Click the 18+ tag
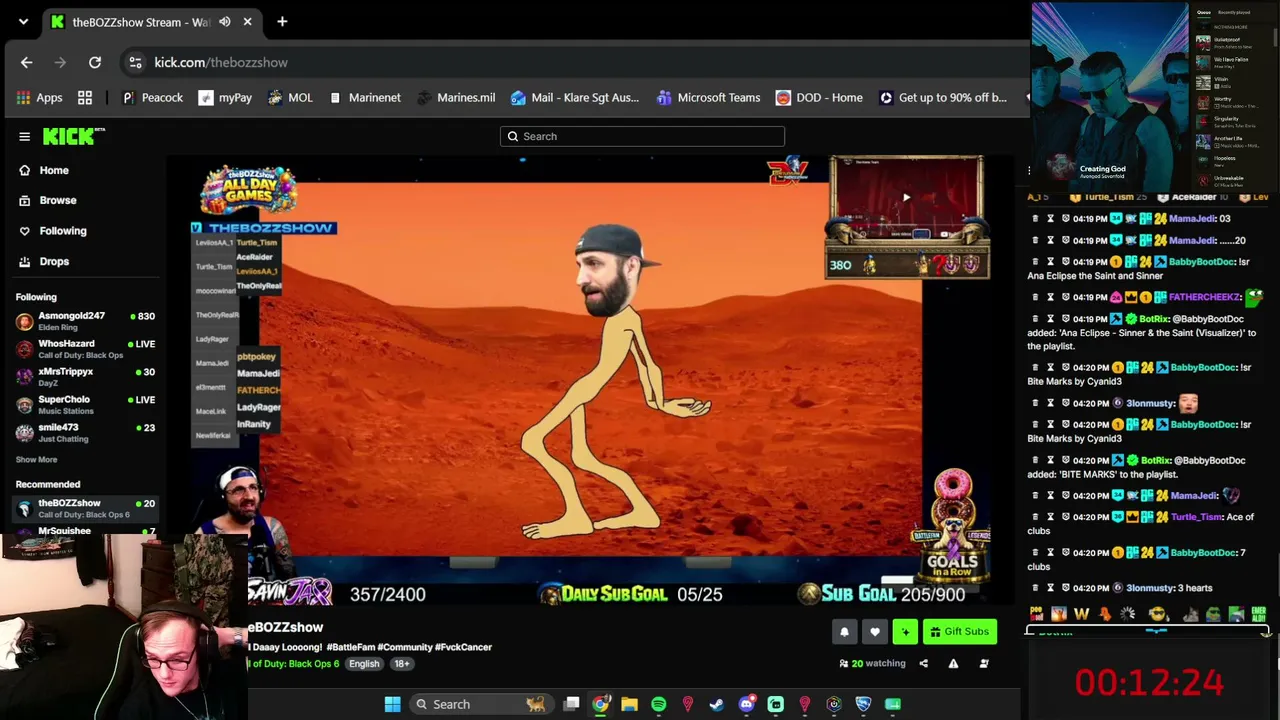This screenshot has height=720, width=1280. click(401, 664)
